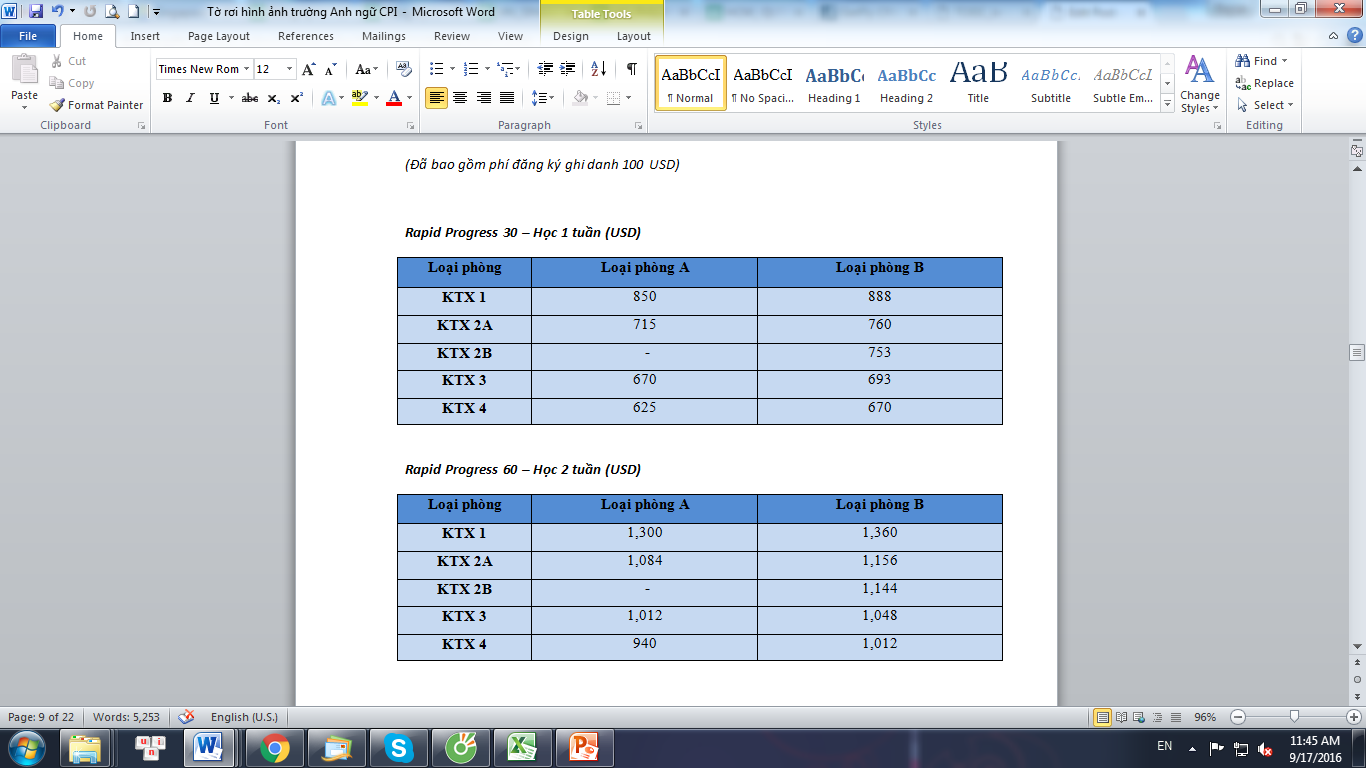Apply the Heading 1 style
The height and width of the screenshot is (768, 1366).
coord(834,83)
